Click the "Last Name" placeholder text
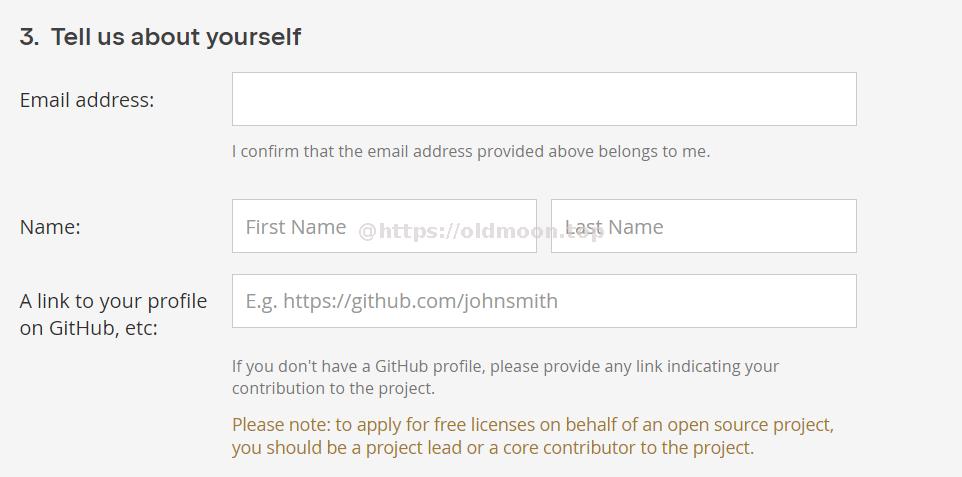This screenshot has height=477, width=962. [x=614, y=227]
